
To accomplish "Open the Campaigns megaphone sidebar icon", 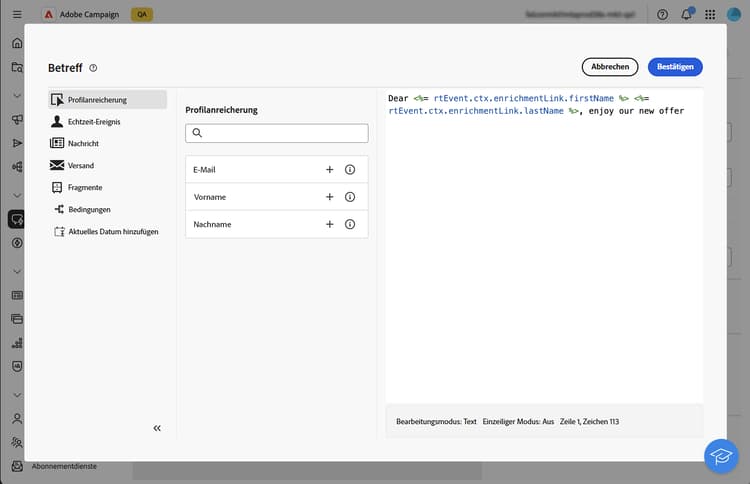I will tap(17, 119).
